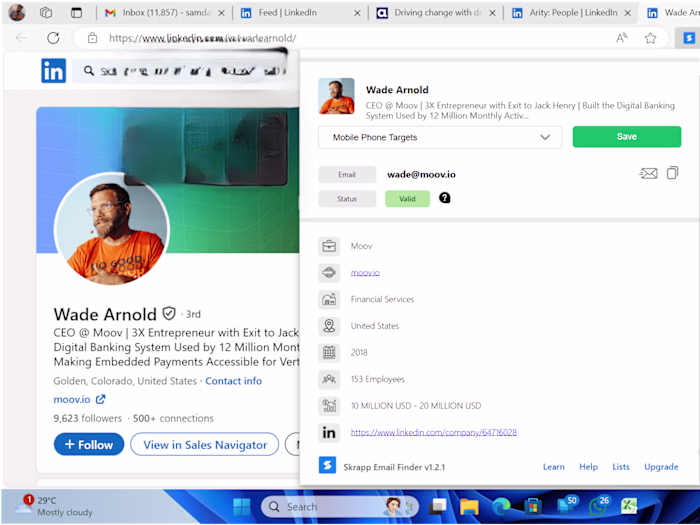Image resolution: width=700 pixels, height=525 pixels.
Task: Click Learn in Skrapp footer
Action: point(554,467)
